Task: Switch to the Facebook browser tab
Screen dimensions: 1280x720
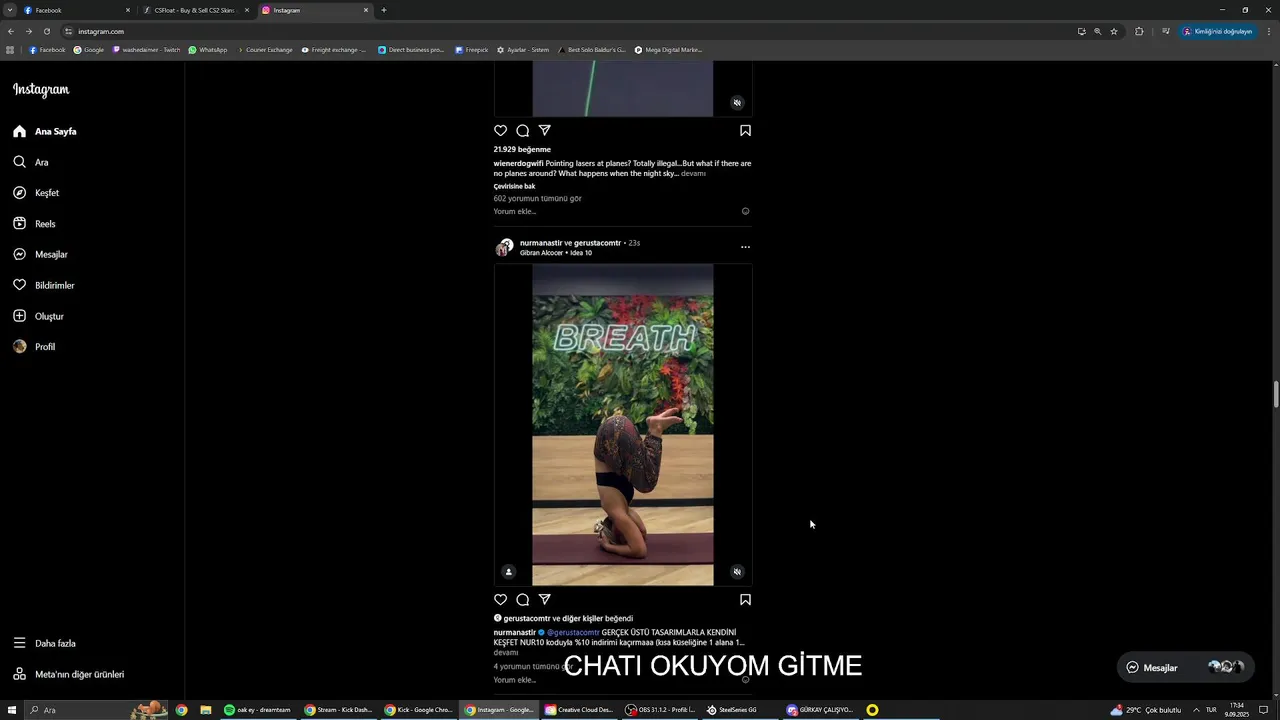Action: pos(74,10)
